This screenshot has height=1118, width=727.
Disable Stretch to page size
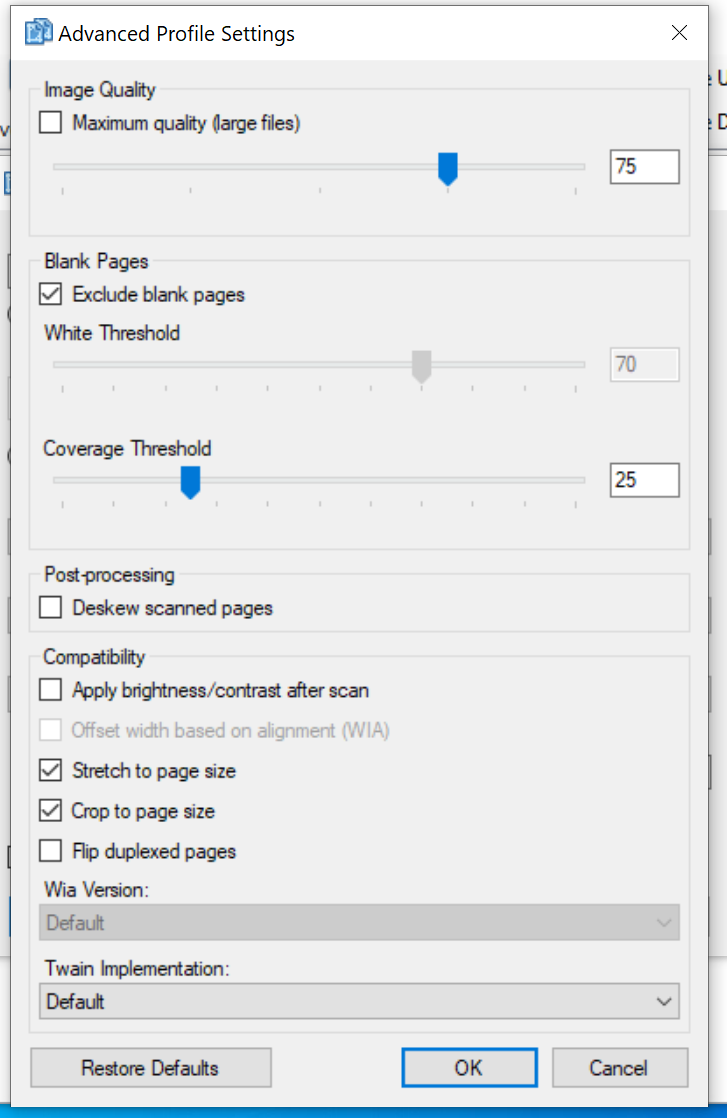[x=51, y=770]
